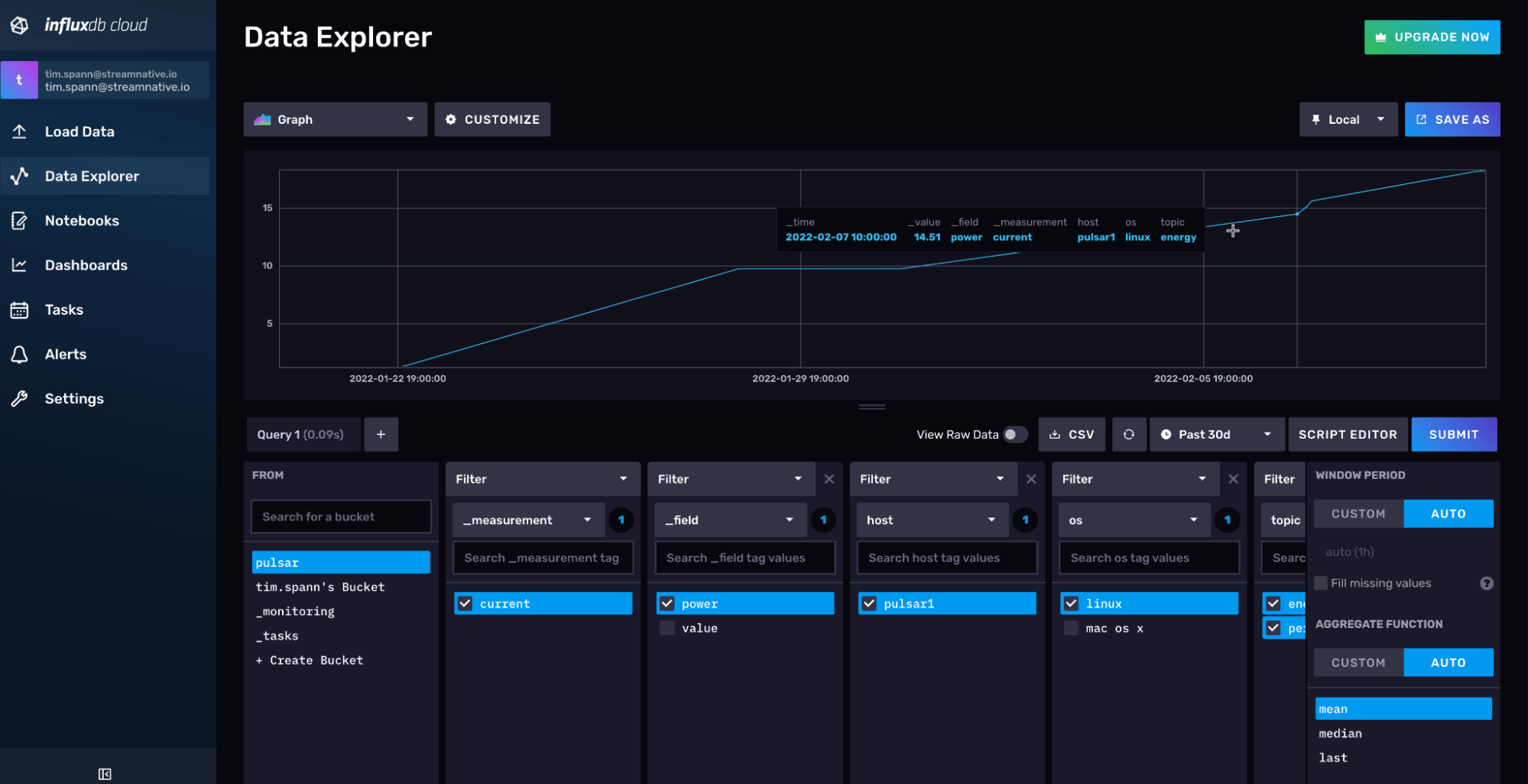This screenshot has width=1528, height=784.
Task: Open Load Data via the upload icon
Action: coord(21,131)
